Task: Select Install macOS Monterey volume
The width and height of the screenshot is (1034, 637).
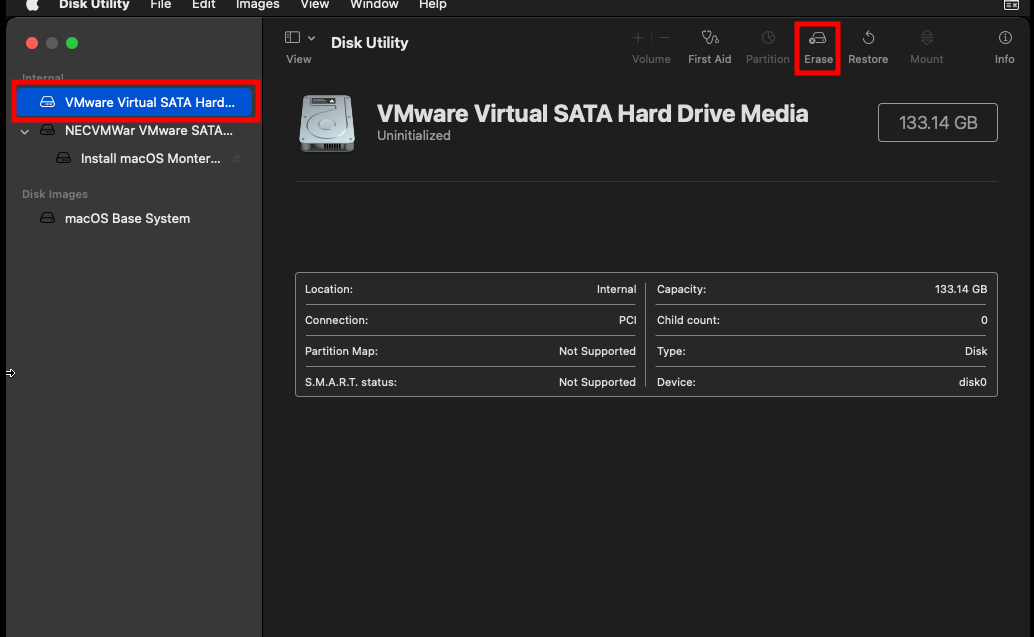Action: (135, 158)
